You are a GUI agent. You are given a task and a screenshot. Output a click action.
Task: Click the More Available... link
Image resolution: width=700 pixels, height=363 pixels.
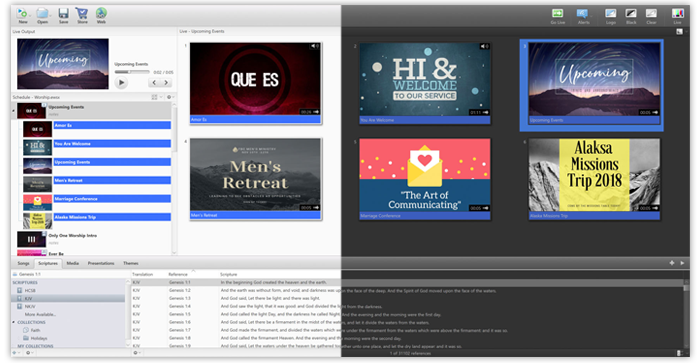[40, 314]
